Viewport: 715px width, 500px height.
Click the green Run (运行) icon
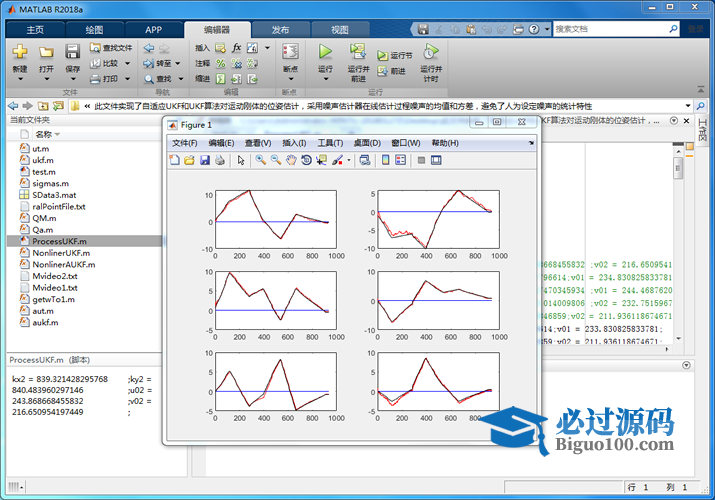click(325, 51)
